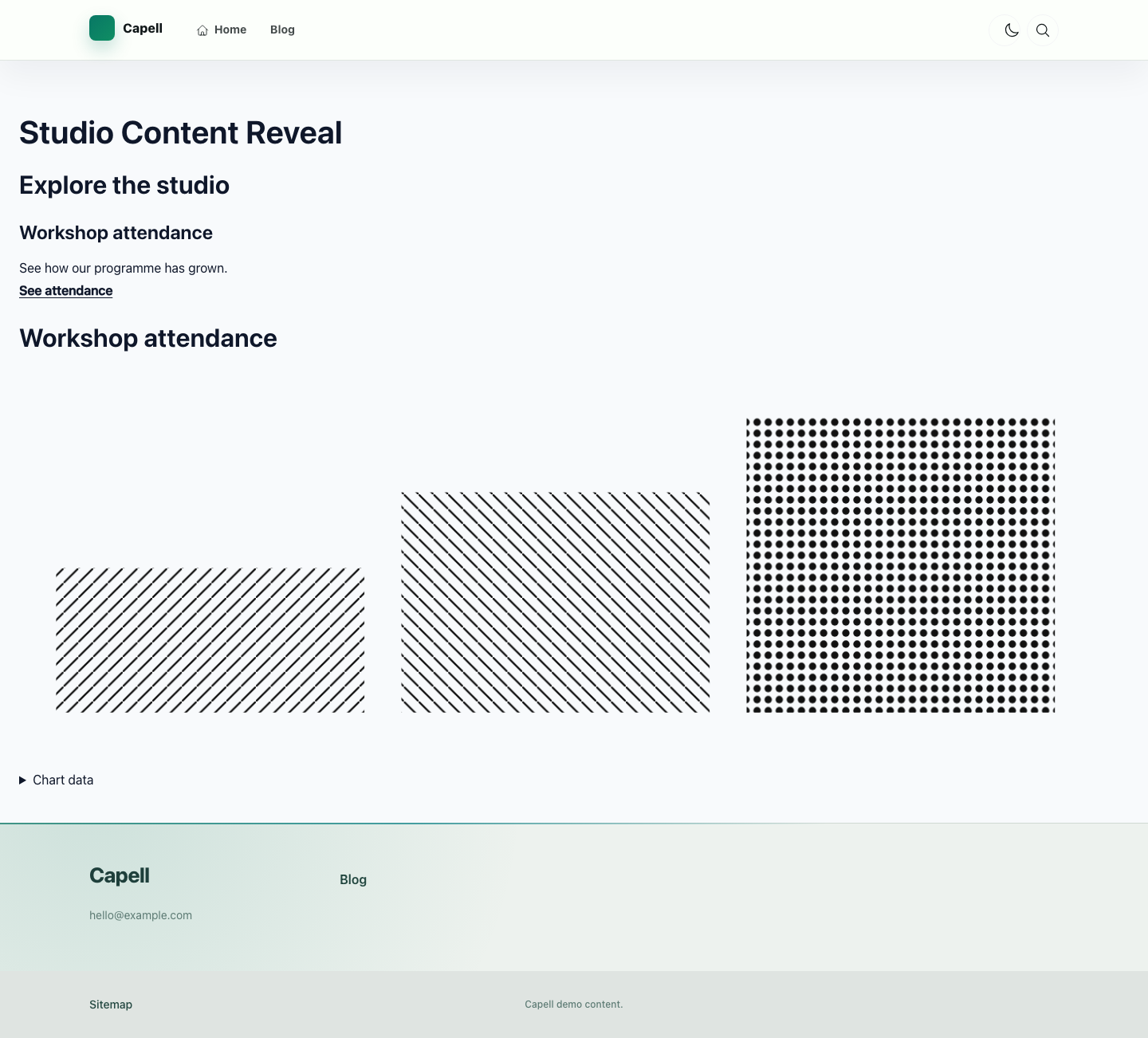
Task: Open search with the magnifier icon
Action: 1043,30
